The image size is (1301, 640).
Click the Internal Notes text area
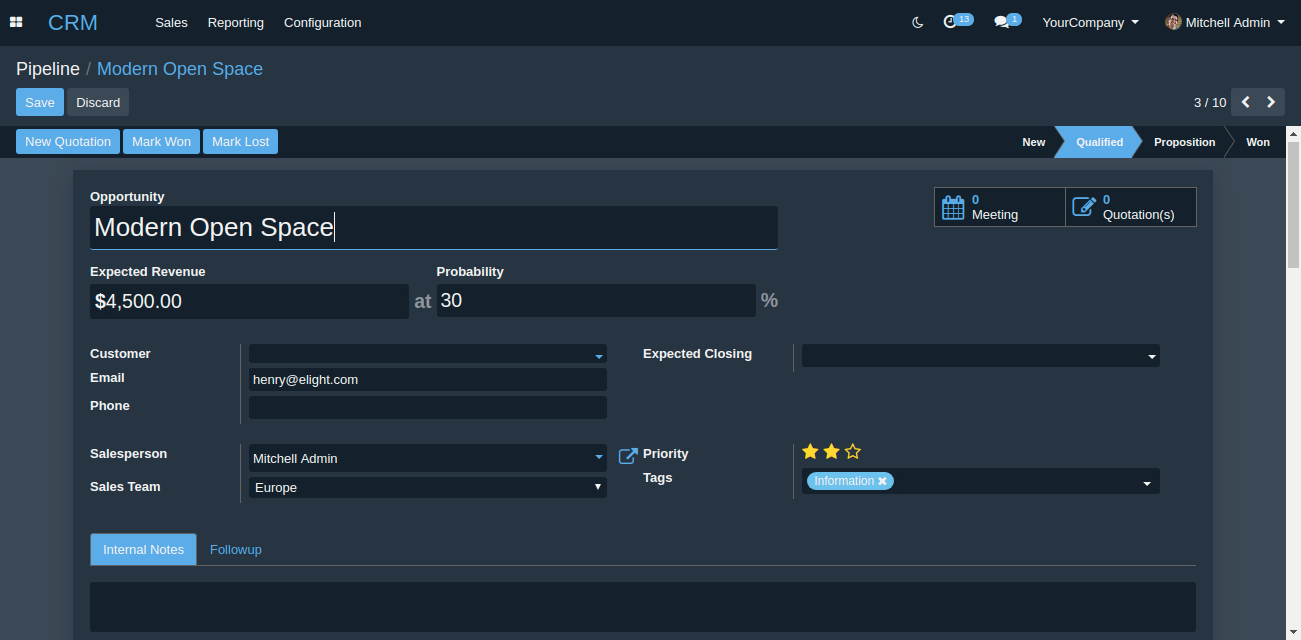pyautogui.click(x=643, y=607)
